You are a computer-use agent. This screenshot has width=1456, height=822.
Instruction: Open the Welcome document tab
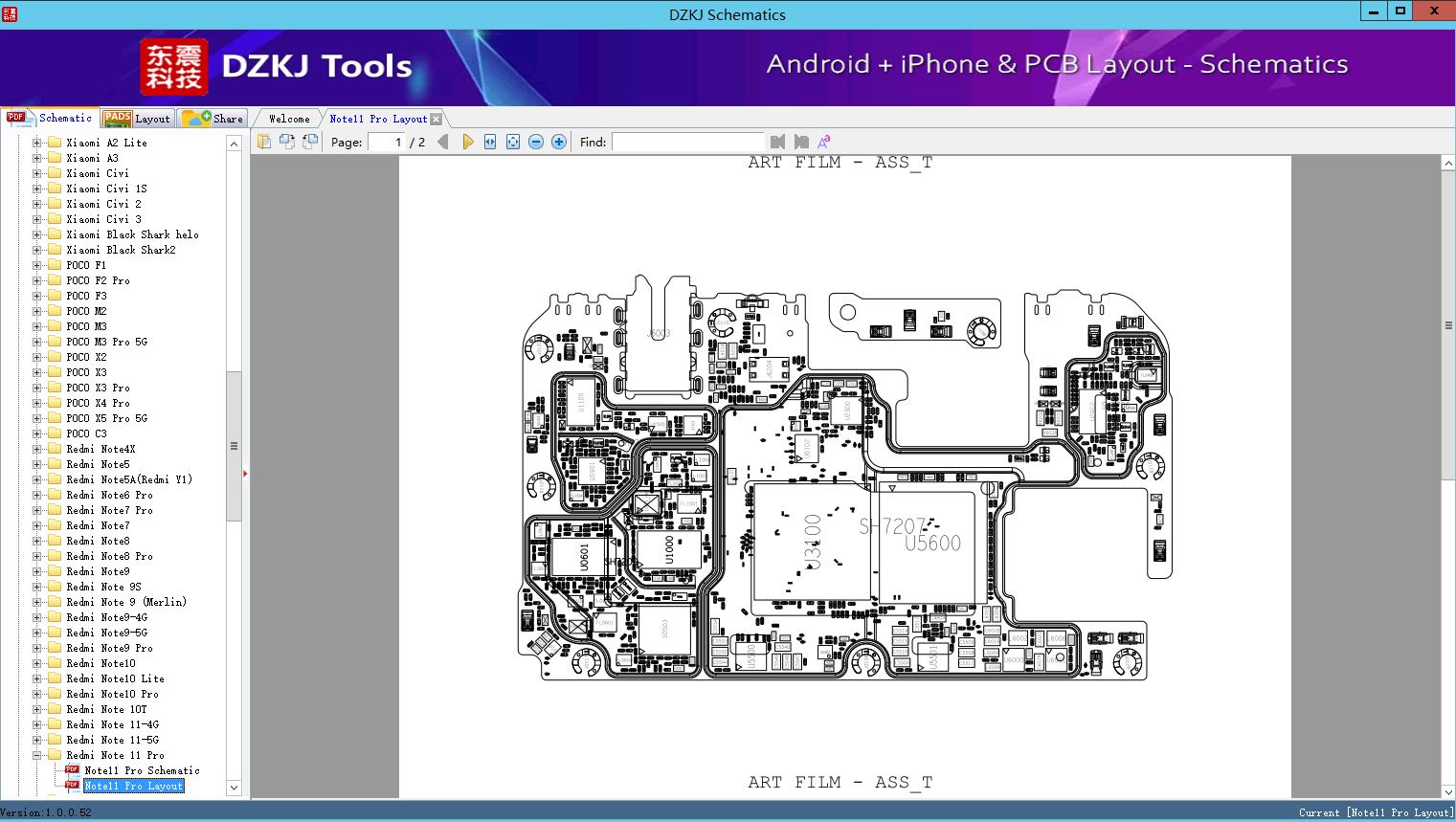[x=289, y=119]
